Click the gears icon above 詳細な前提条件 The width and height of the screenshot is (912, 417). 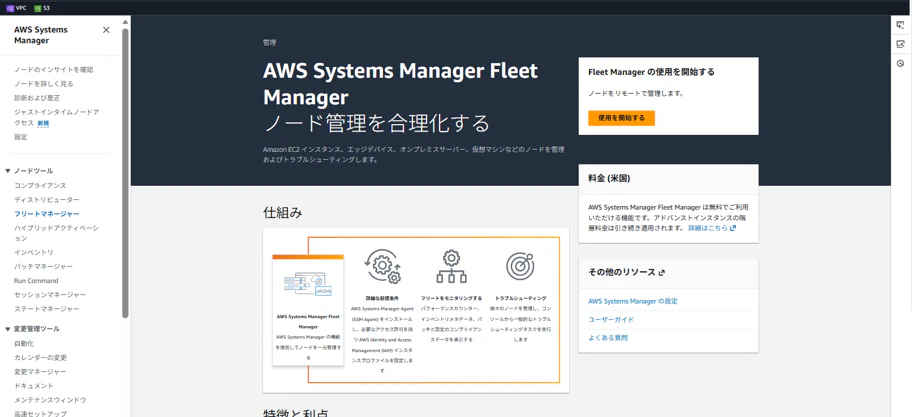[382, 267]
